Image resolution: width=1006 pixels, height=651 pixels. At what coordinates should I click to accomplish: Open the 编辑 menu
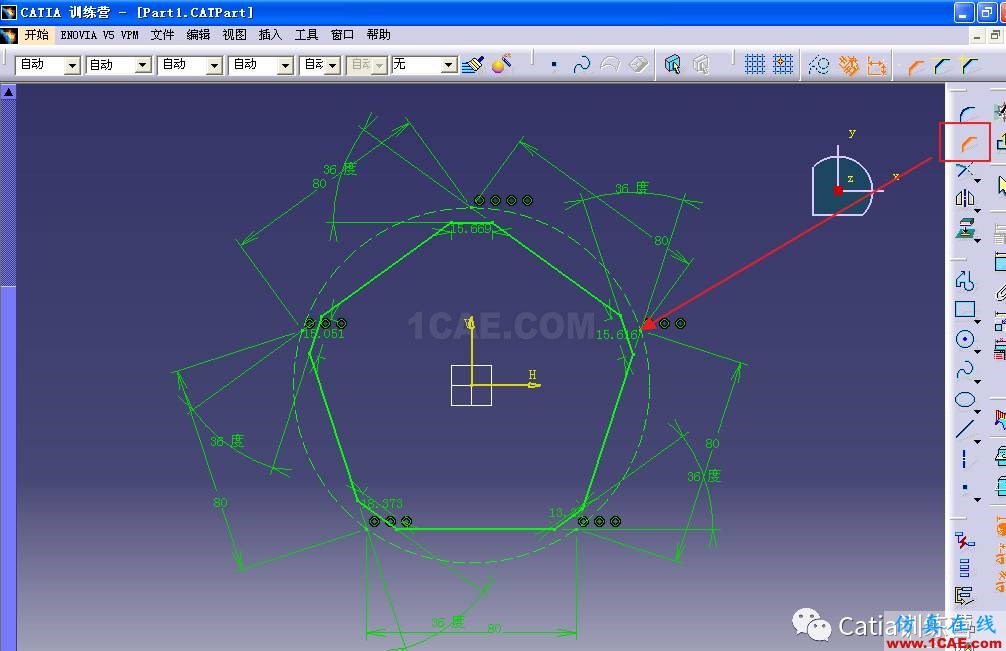[198, 35]
